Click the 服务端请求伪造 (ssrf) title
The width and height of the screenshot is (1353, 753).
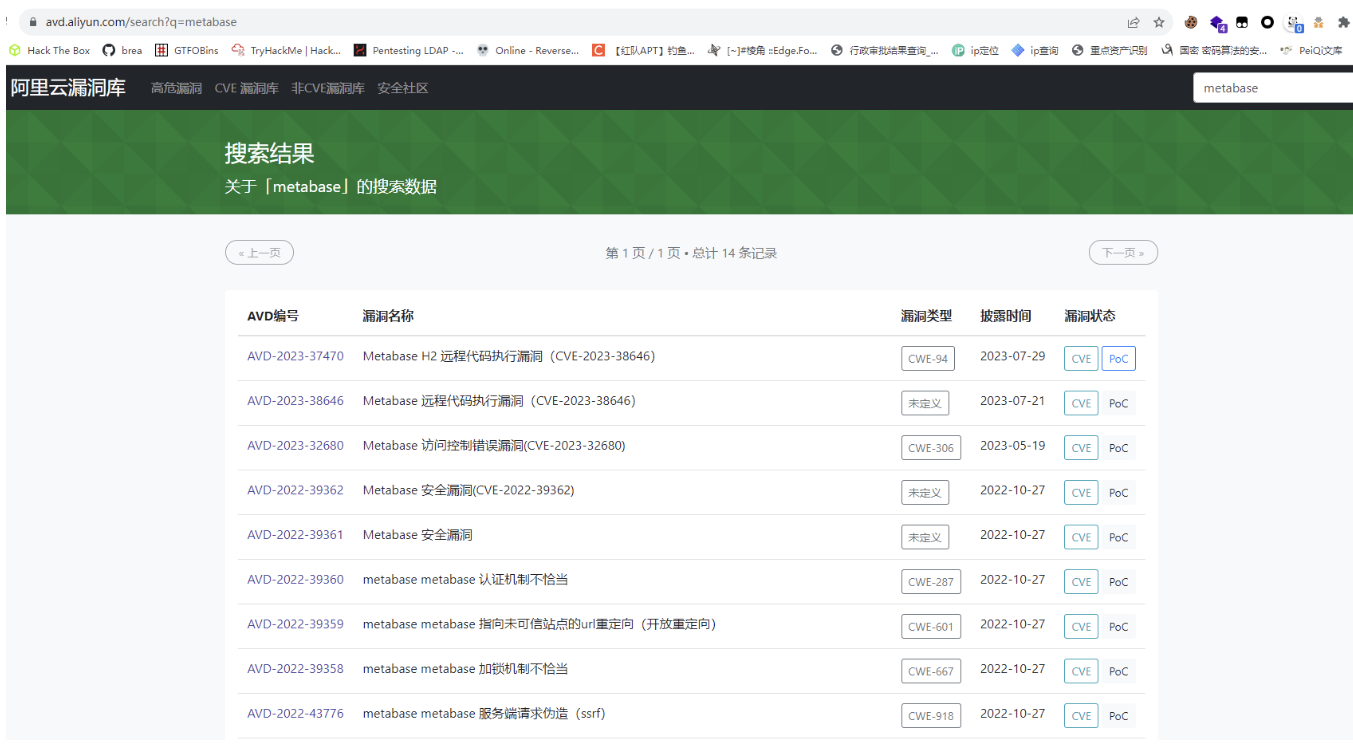pos(484,714)
